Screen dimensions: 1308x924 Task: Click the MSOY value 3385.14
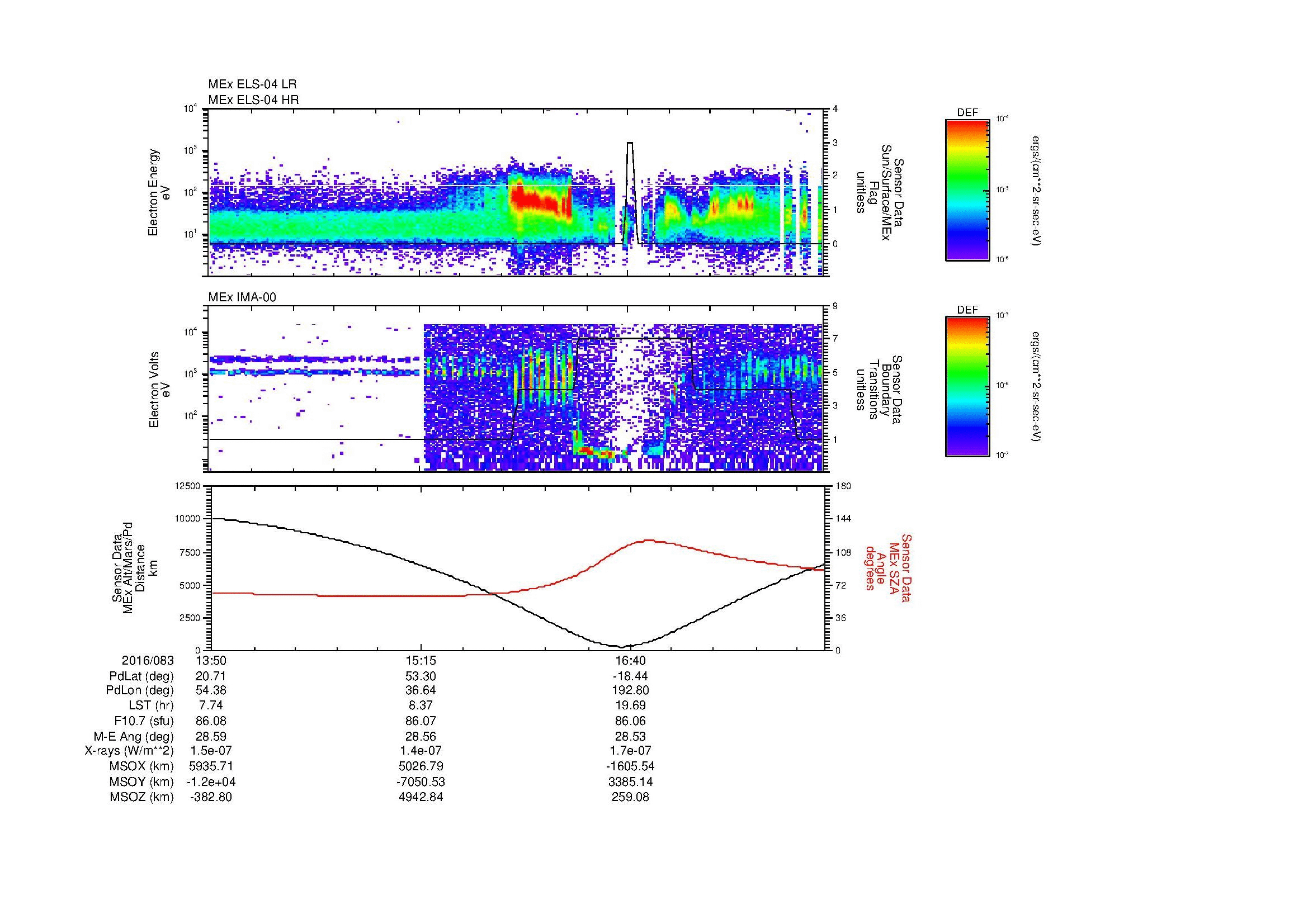click(x=630, y=781)
